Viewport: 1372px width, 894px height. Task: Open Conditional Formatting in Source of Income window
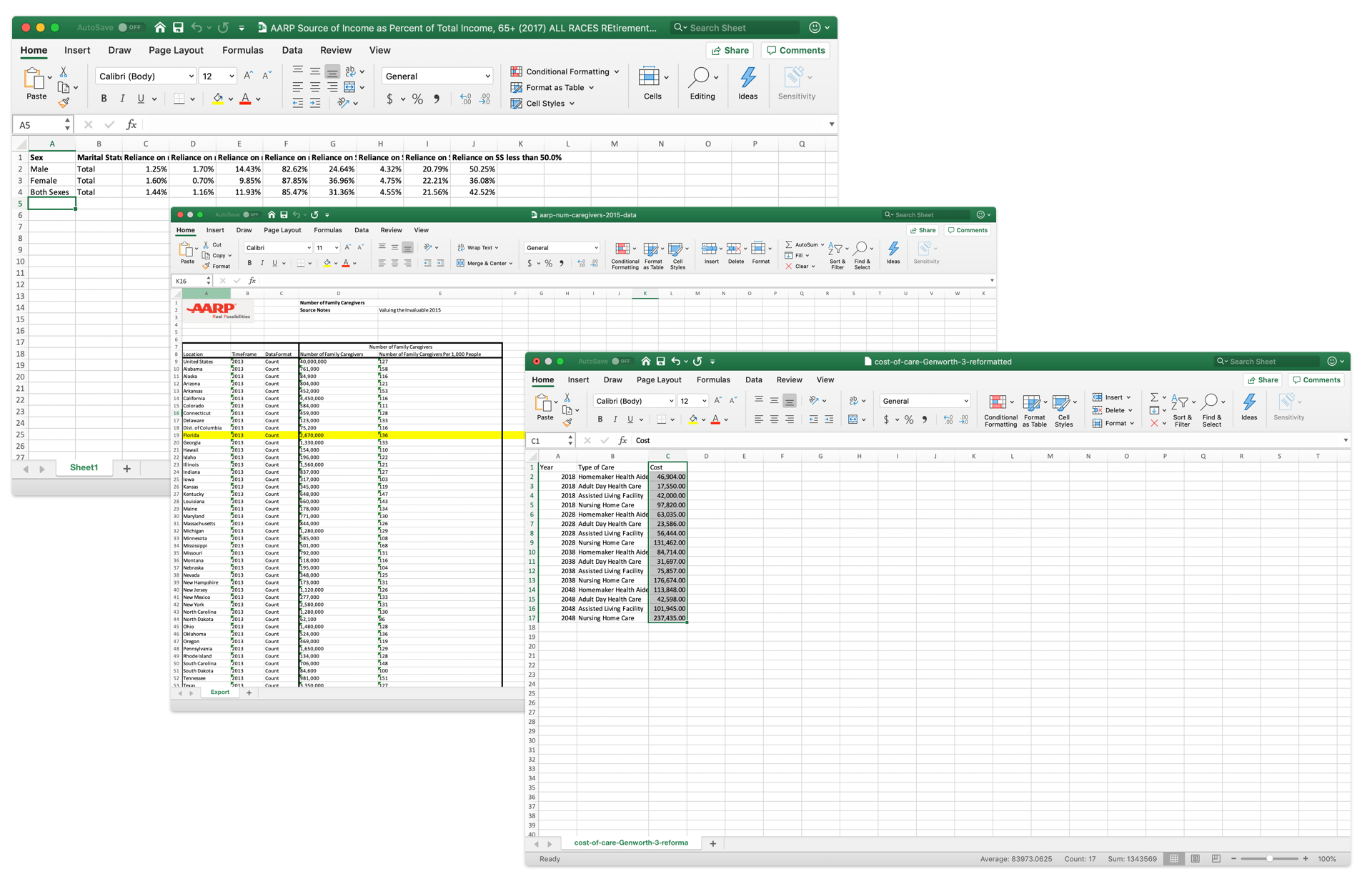coord(565,71)
